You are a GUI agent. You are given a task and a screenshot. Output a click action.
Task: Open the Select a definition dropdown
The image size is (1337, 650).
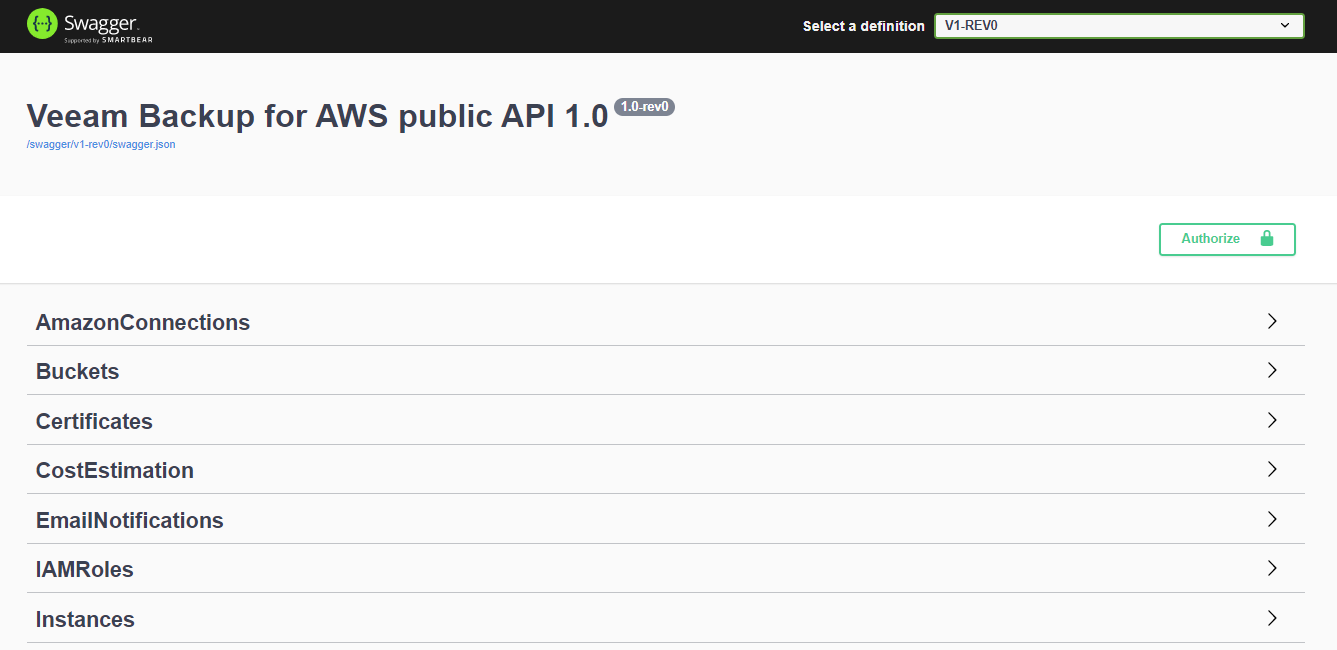tap(1119, 26)
